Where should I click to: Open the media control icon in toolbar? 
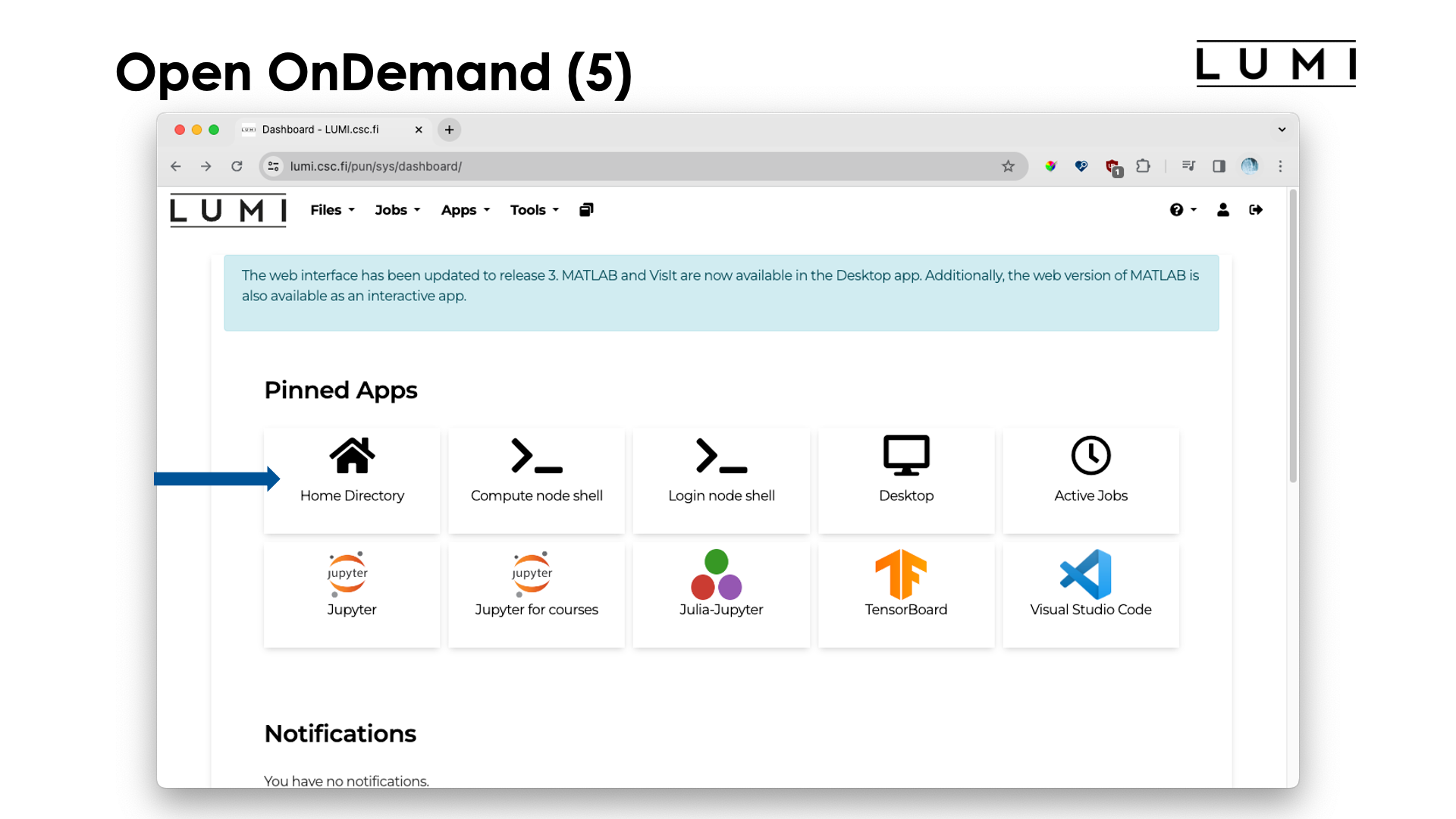tap(1188, 166)
